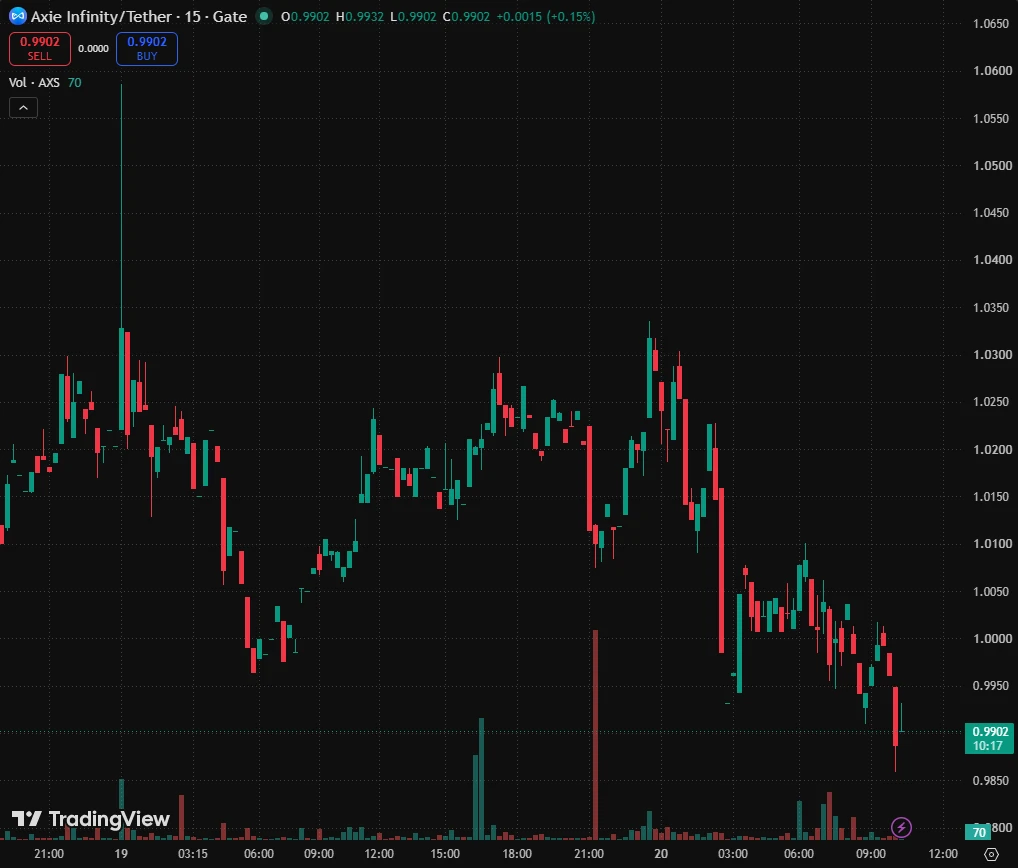The height and width of the screenshot is (868, 1018).
Task: Click the tall red volume bar near 21:00
Action: point(595,734)
